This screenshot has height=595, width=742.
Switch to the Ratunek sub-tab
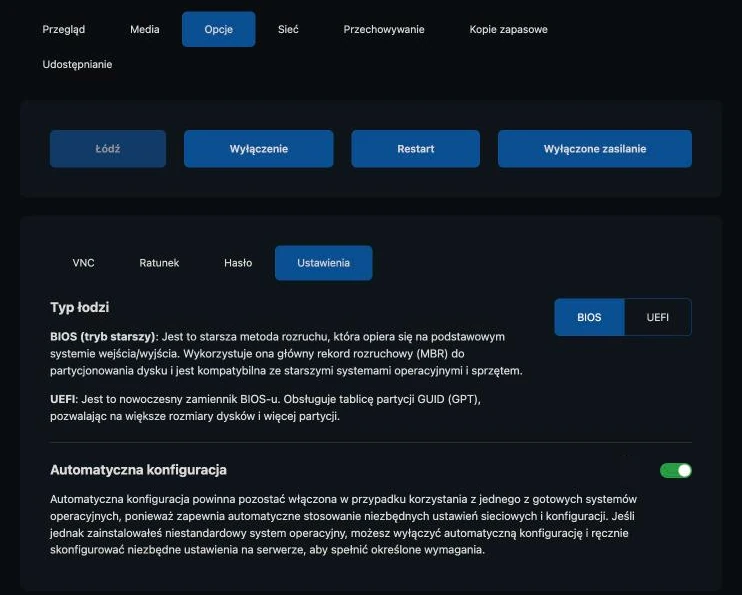[159, 263]
